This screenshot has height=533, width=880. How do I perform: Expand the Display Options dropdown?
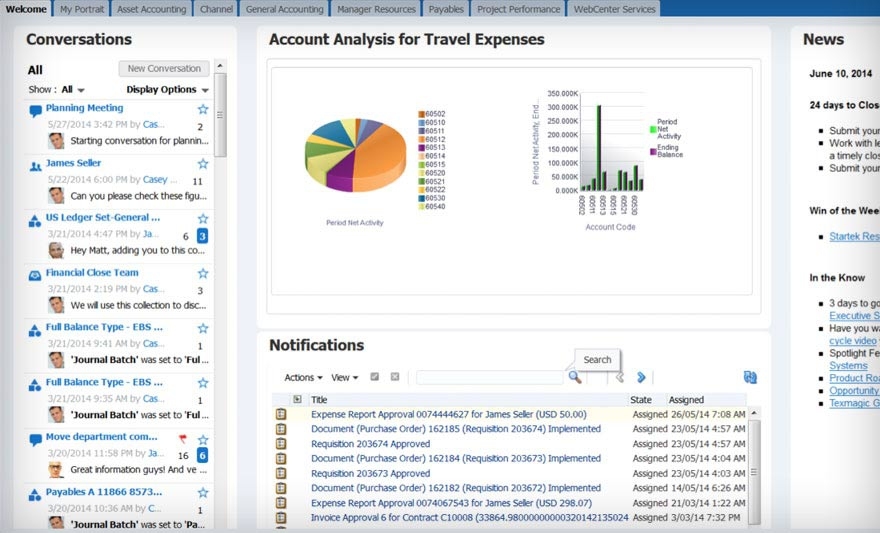[x=166, y=90]
